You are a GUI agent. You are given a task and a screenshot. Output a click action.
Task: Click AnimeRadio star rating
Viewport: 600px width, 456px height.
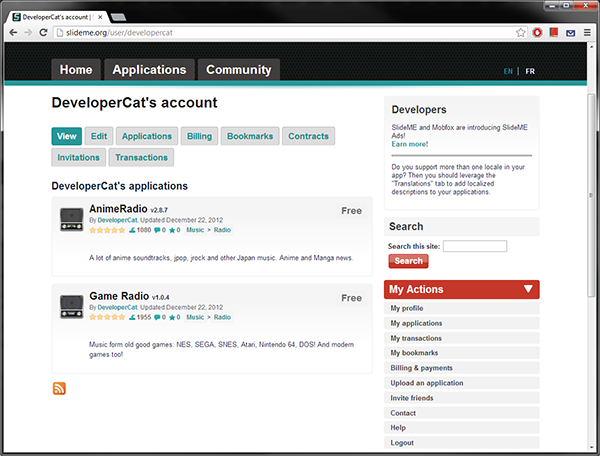(107, 230)
